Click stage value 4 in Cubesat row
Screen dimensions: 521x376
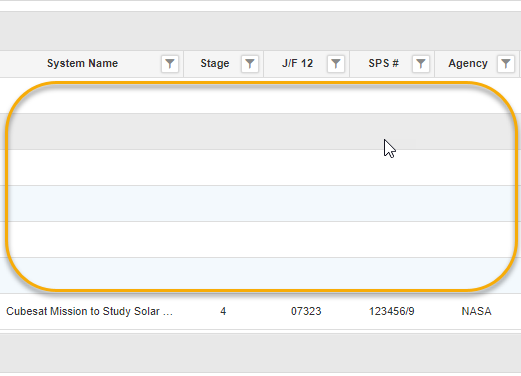223,311
